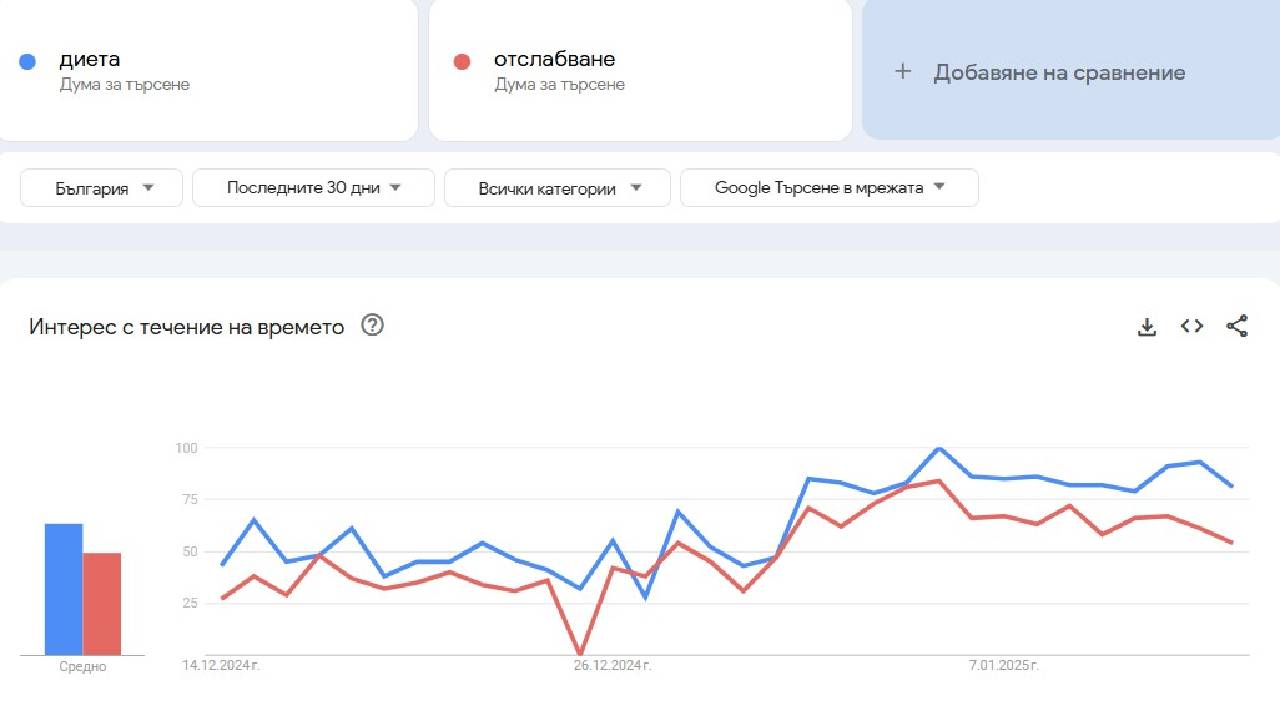The height and width of the screenshot is (720, 1280).
Task: Toggle the отслабване line visibility in the legend
Action: 553,59
